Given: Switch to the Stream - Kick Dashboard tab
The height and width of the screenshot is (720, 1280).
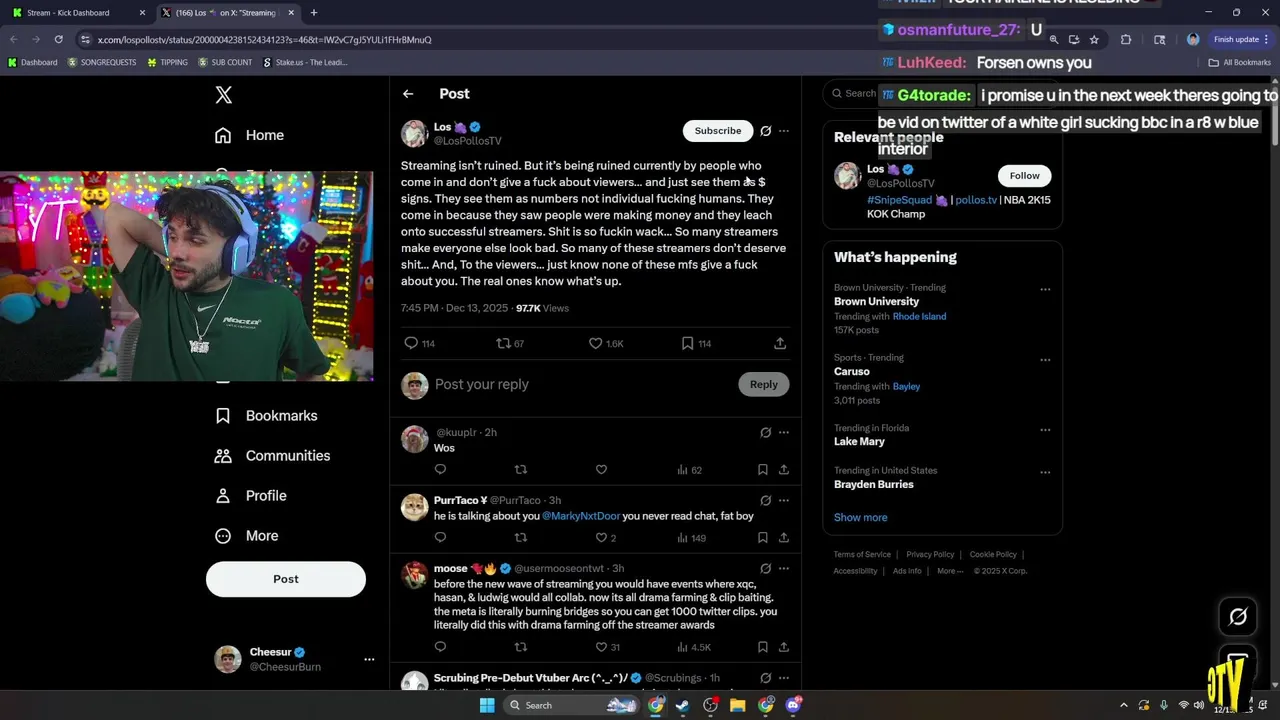Looking at the screenshot, I should click(78, 13).
